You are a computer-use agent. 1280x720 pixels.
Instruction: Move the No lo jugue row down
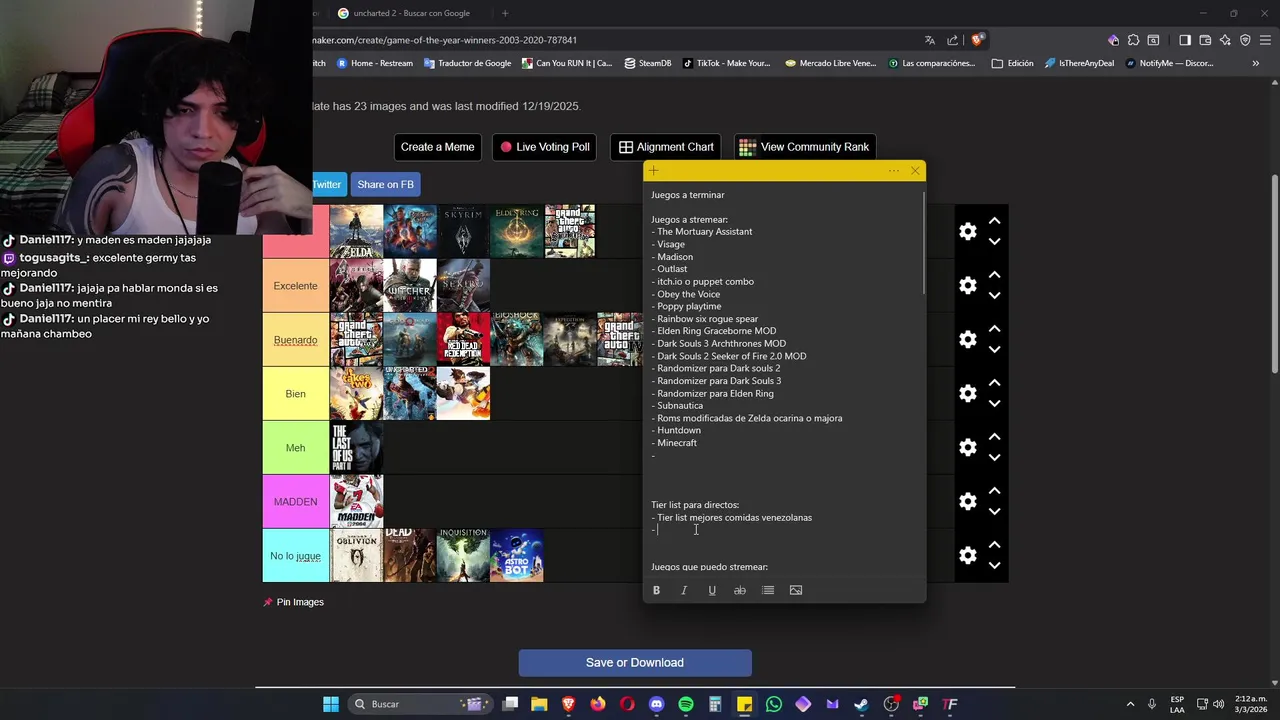(x=995, y=566)
